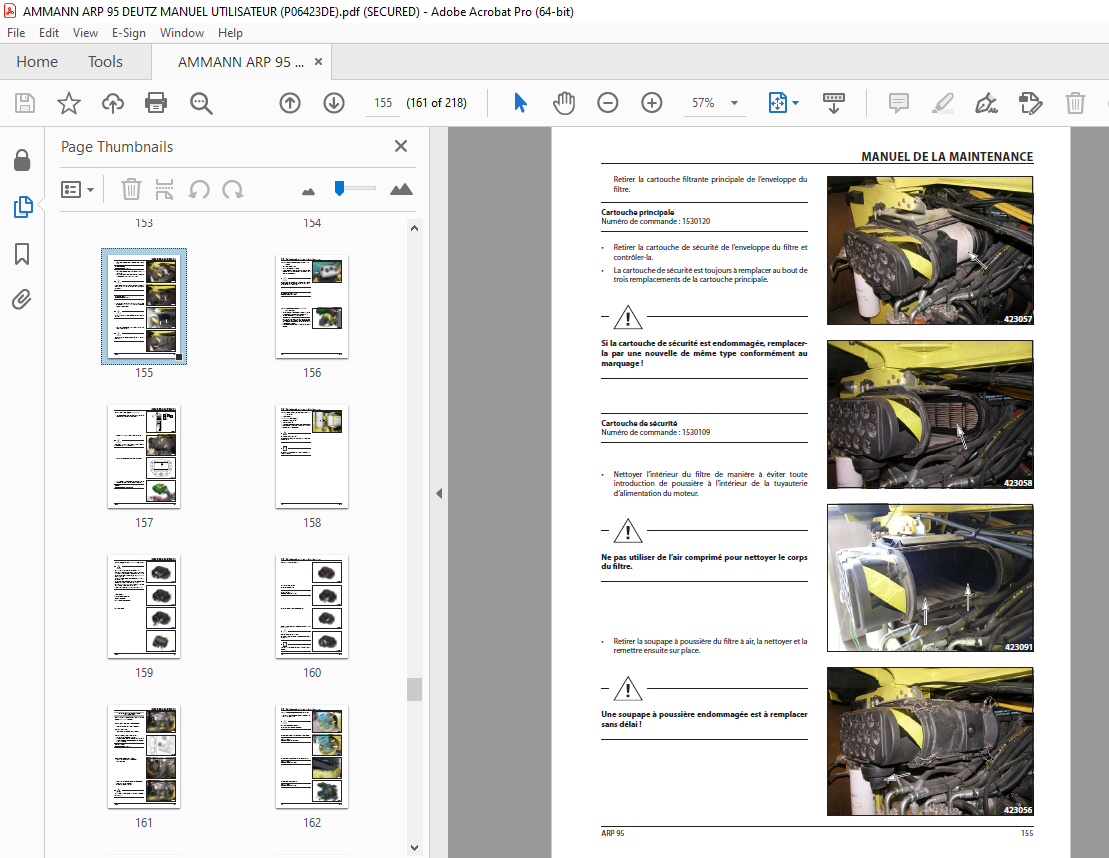1109x858 pixels.
Task: Click the print pages thumbnails icon
Action: [x=164, y=190]
